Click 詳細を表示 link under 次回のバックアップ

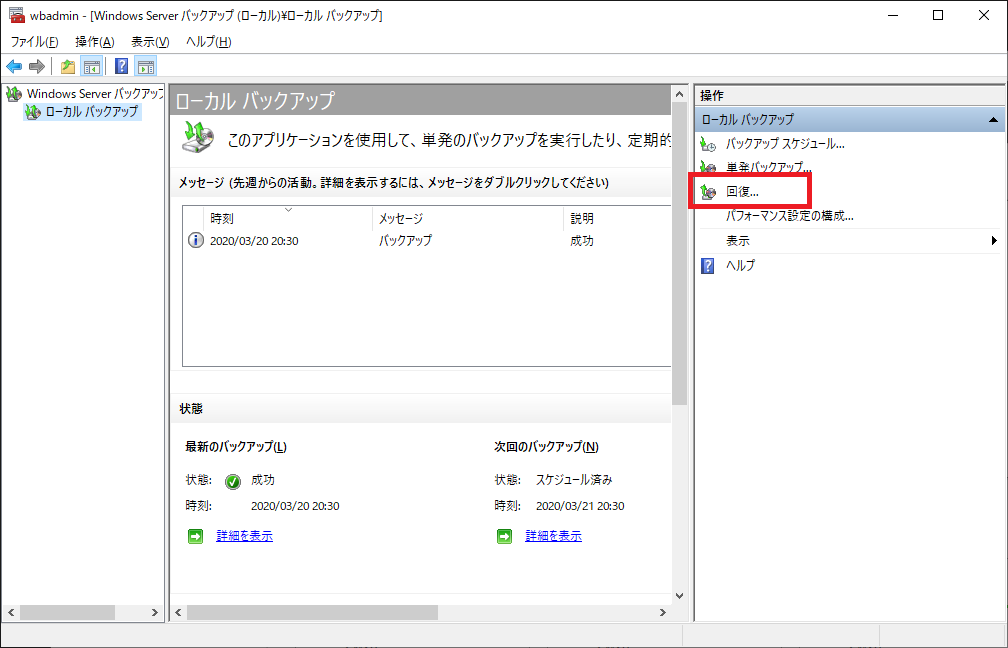(x=553, y=536)
